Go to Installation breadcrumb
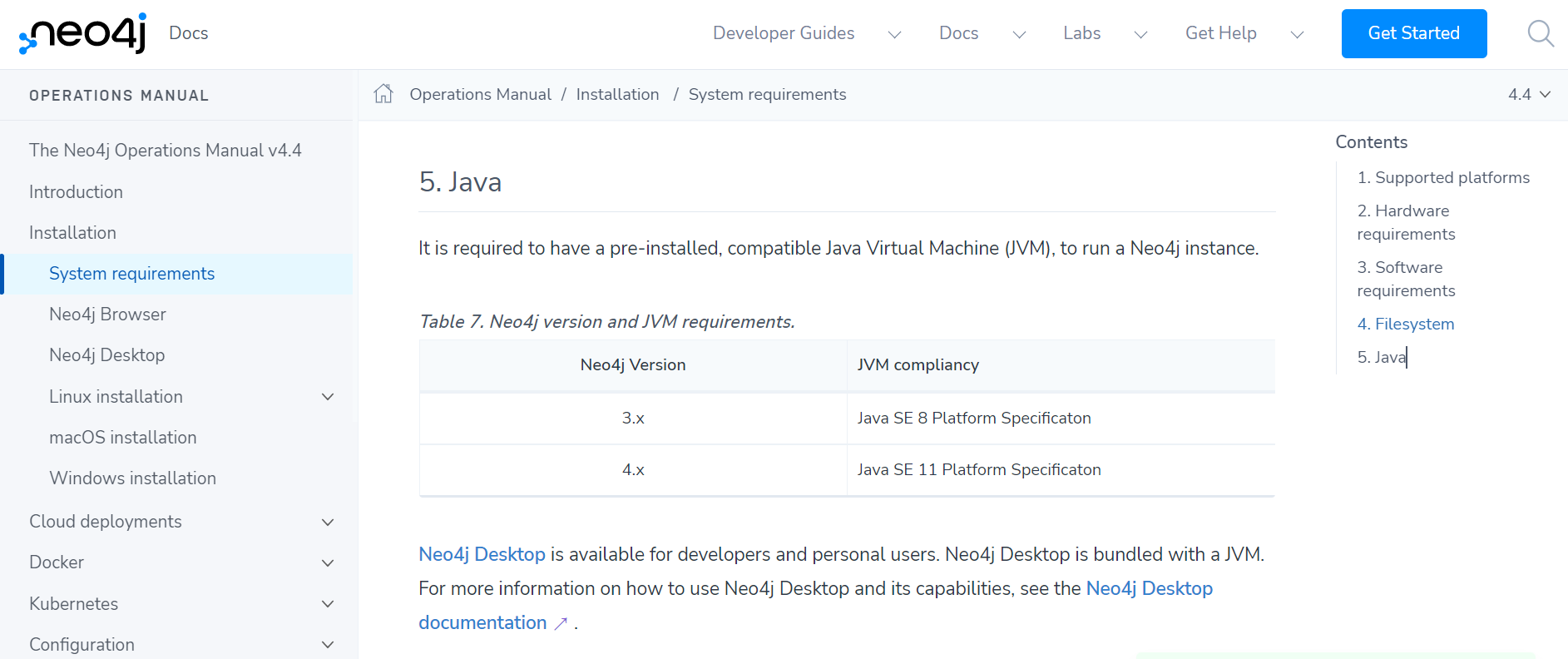 coord(617,95)
